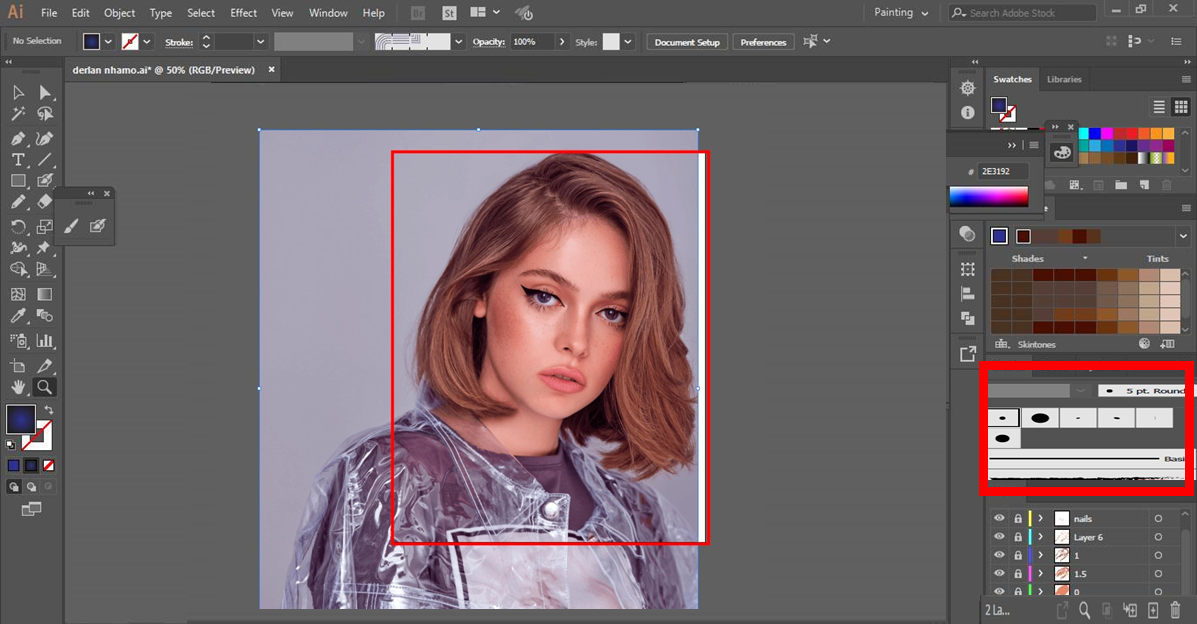Select the Rotate tool

[18, 227]
